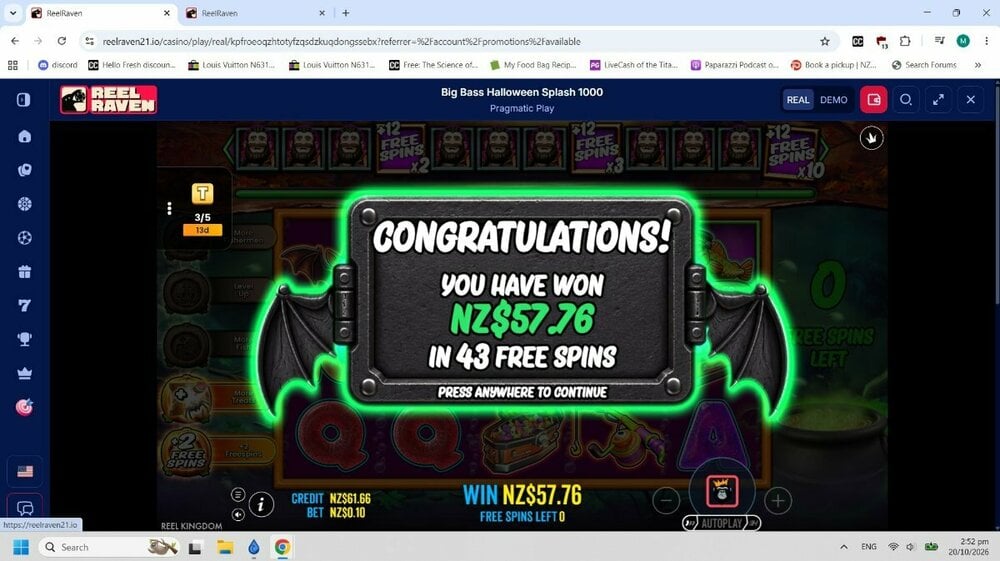Open the discord bookmark
This screenshot has height=561, width=1000.
[x=58, y=65]
